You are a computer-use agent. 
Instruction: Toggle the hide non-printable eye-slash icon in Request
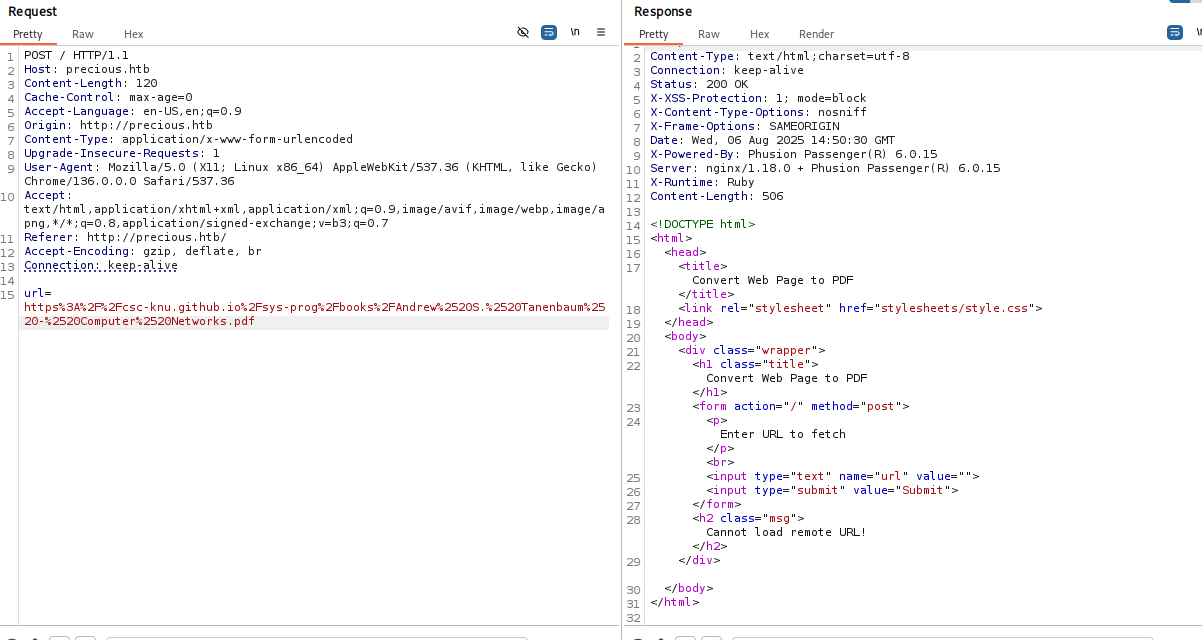(x=523, y=32)
